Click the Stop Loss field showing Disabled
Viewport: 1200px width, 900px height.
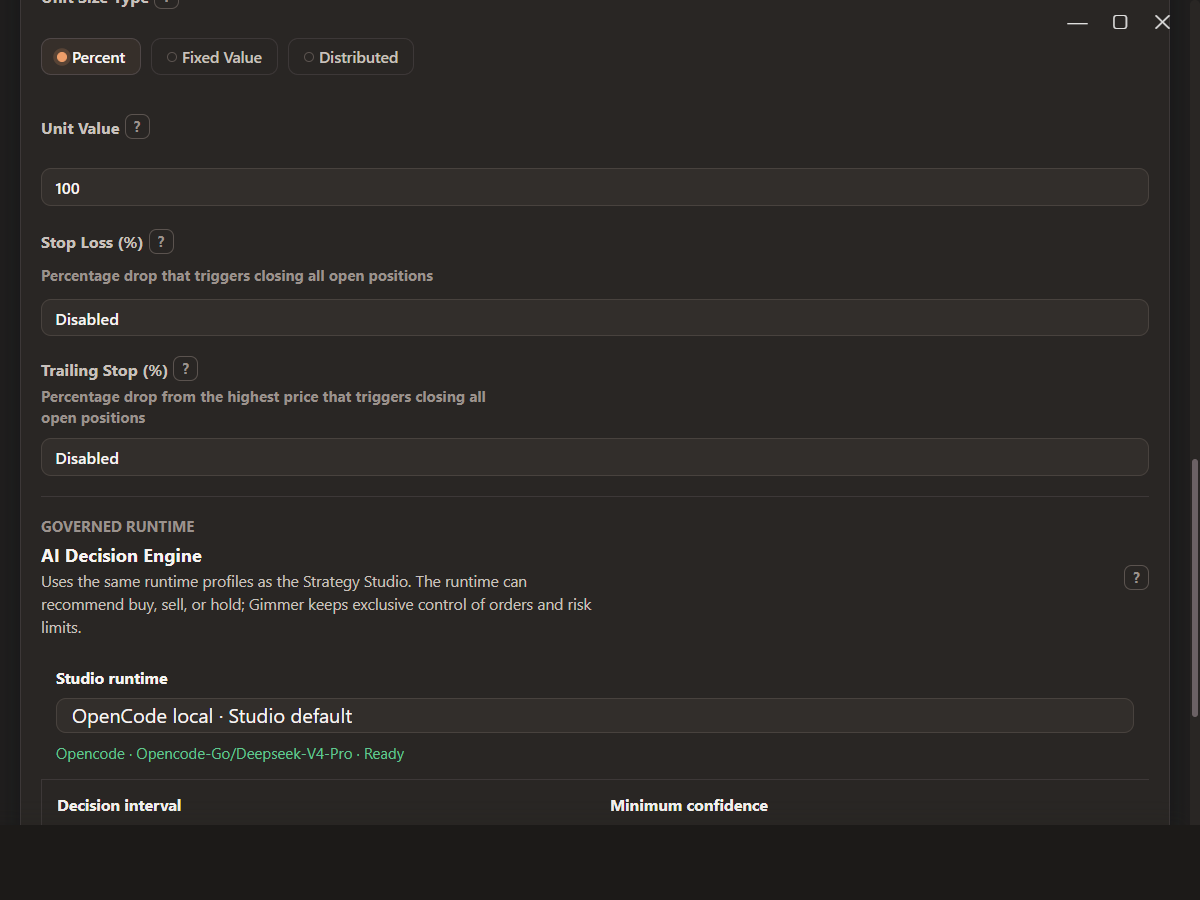pos(594,318)
